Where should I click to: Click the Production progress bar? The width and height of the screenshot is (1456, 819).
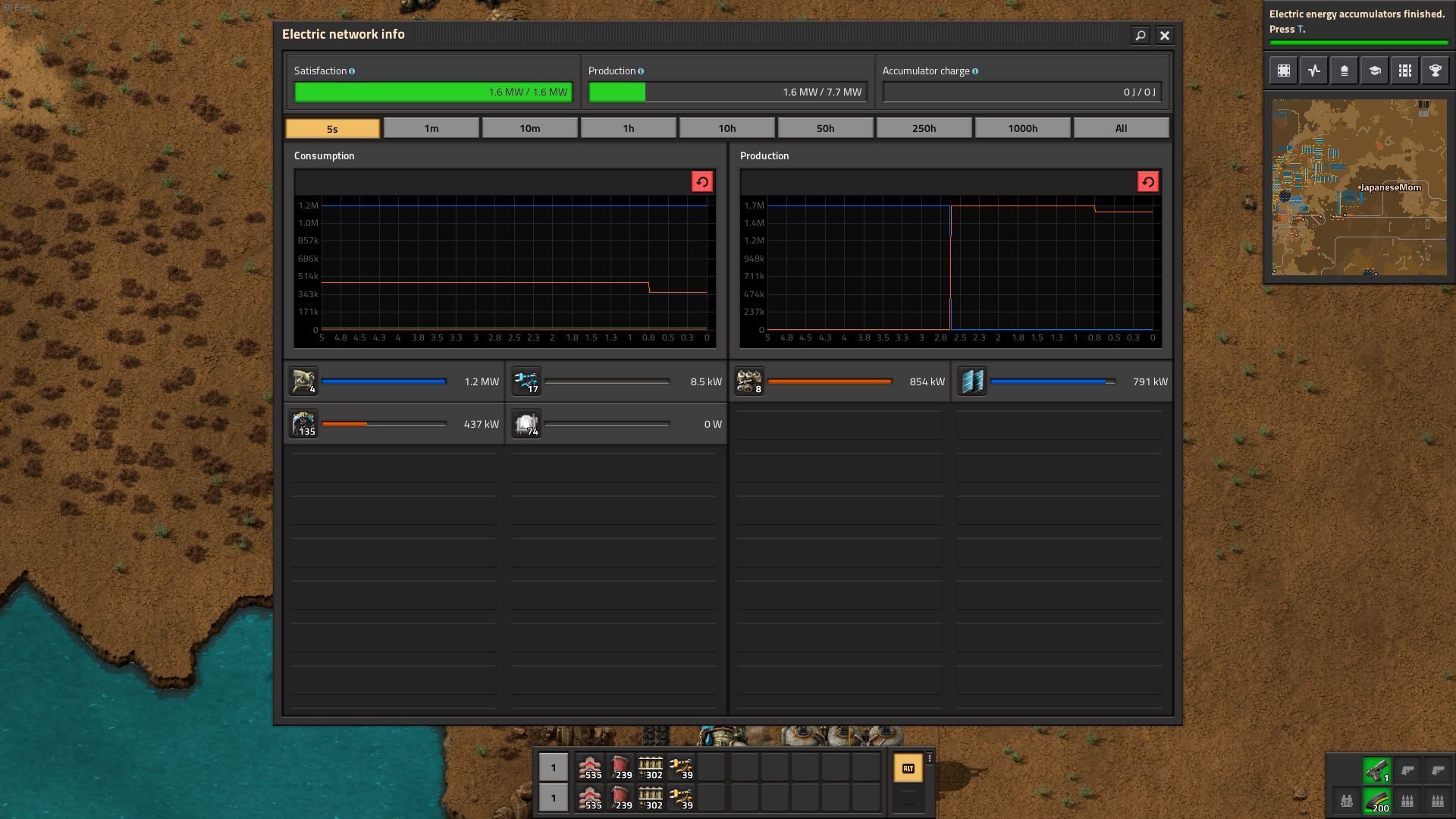tap(726, 92)
